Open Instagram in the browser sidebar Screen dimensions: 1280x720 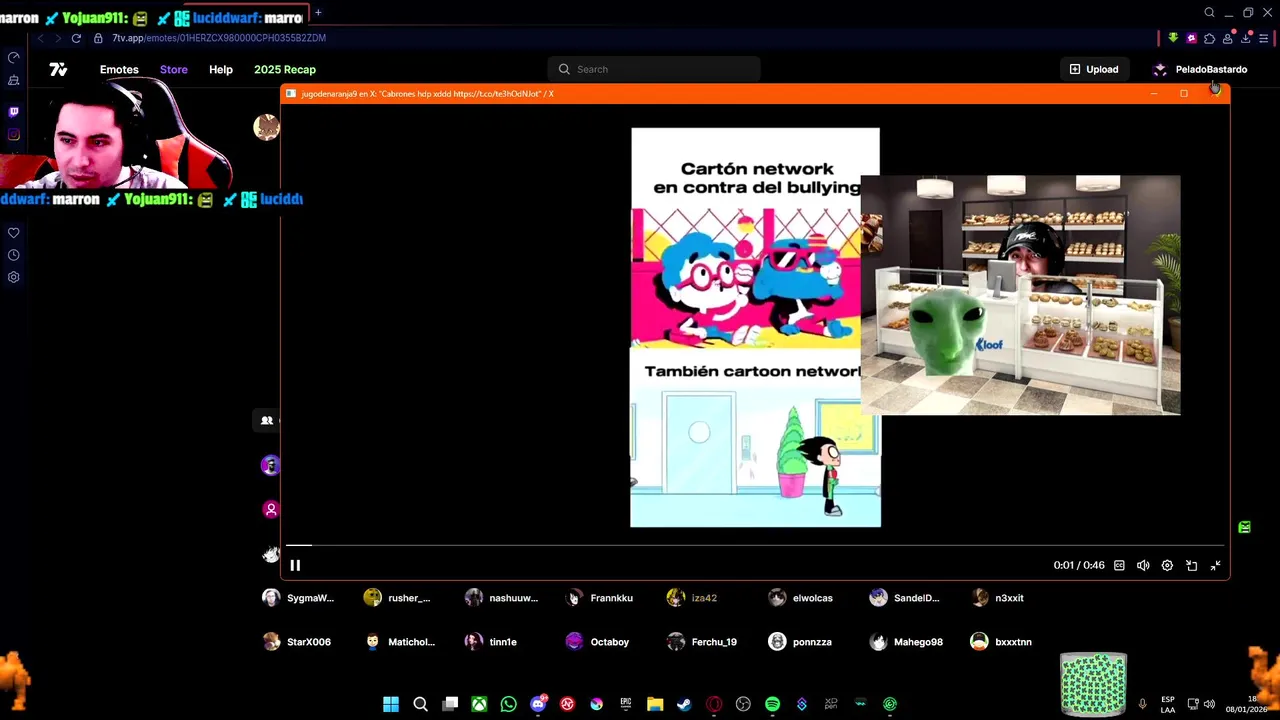[14, 134]
